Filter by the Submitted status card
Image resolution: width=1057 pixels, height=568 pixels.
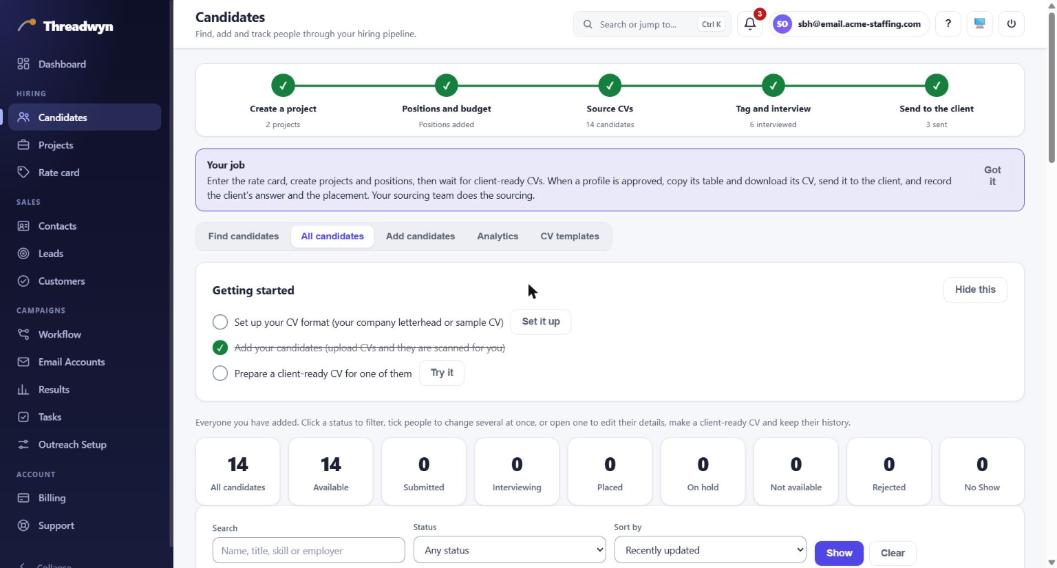coord(424,472)
